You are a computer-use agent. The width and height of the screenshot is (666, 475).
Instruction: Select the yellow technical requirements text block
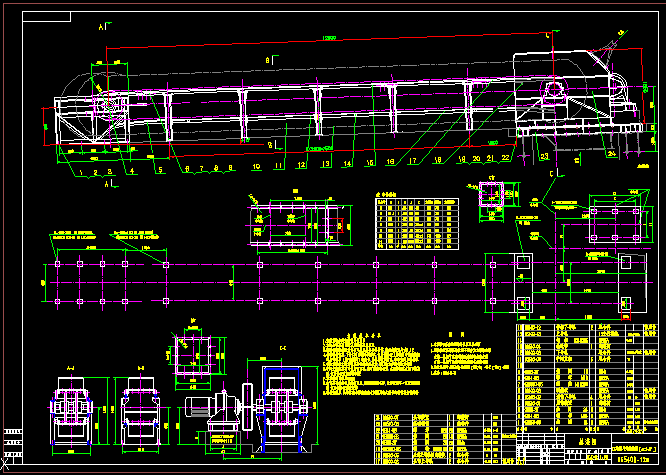point(368,362)
